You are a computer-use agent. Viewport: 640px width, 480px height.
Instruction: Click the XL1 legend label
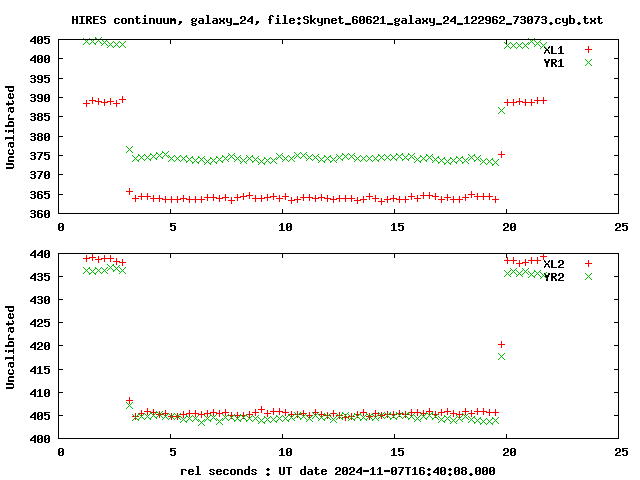click(553, 50)
